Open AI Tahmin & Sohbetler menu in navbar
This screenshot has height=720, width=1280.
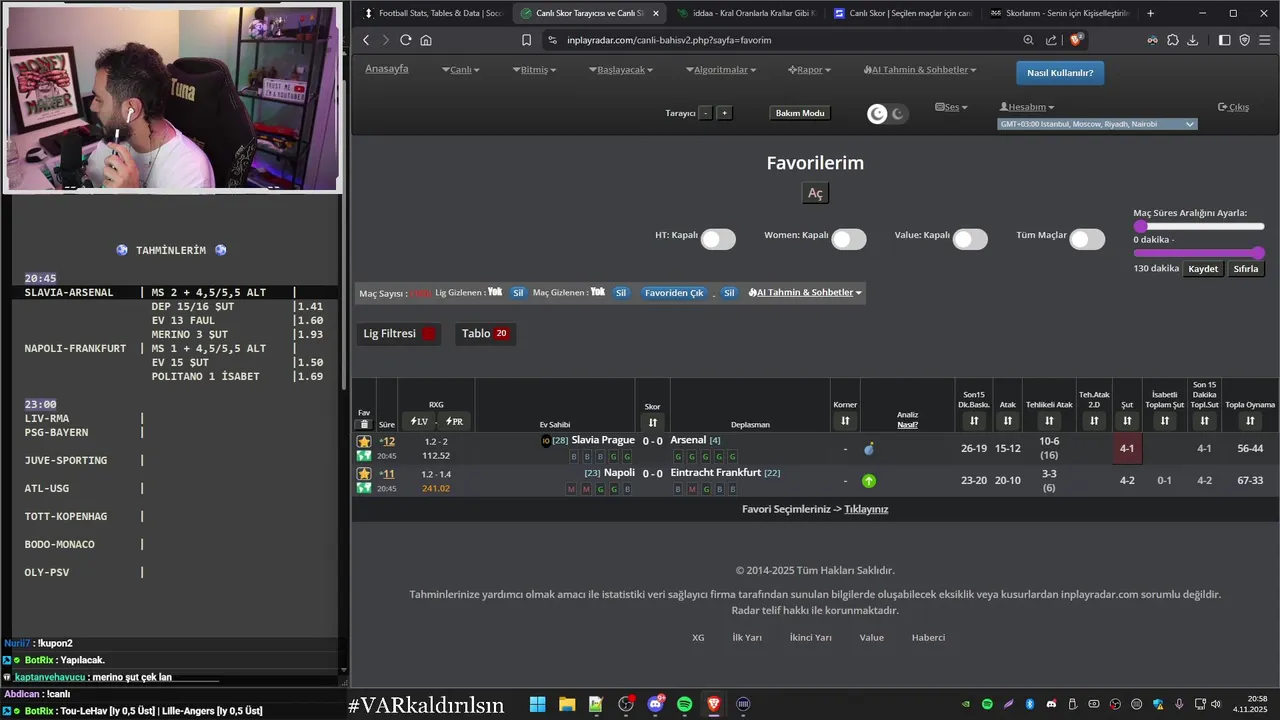coord(920,70)
